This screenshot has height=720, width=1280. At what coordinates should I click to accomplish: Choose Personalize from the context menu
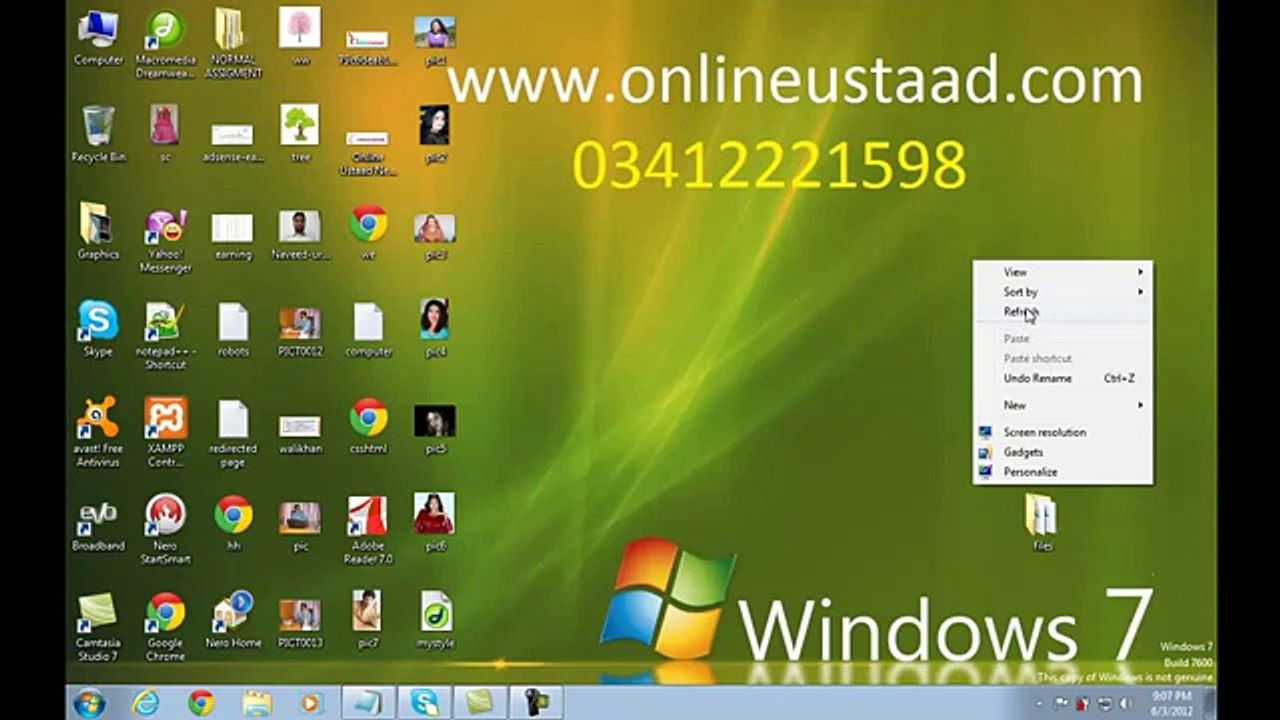coord(1062,472)
